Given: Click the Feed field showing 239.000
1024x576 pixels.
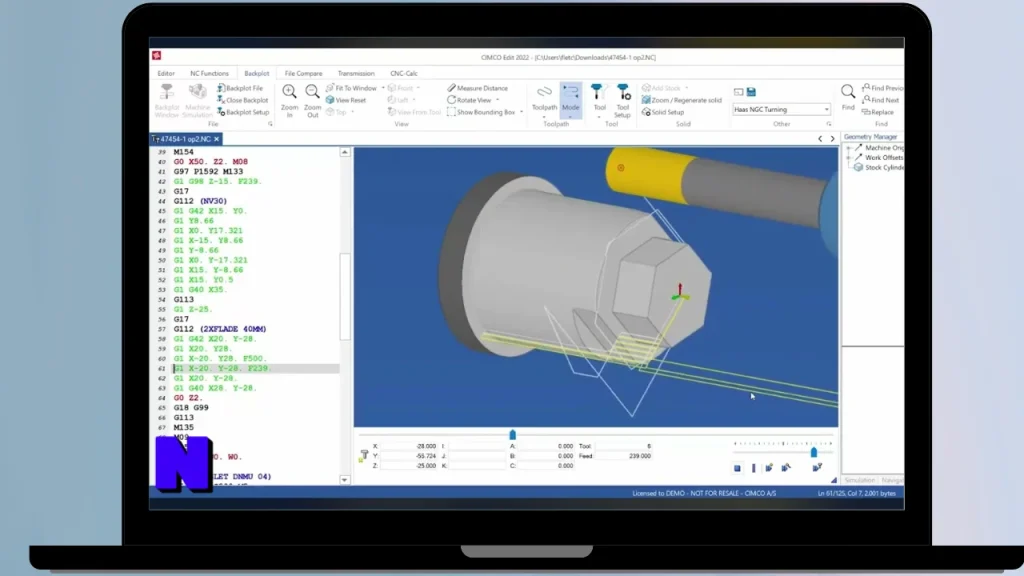Looking at the screenshot, I should [624, 456].
